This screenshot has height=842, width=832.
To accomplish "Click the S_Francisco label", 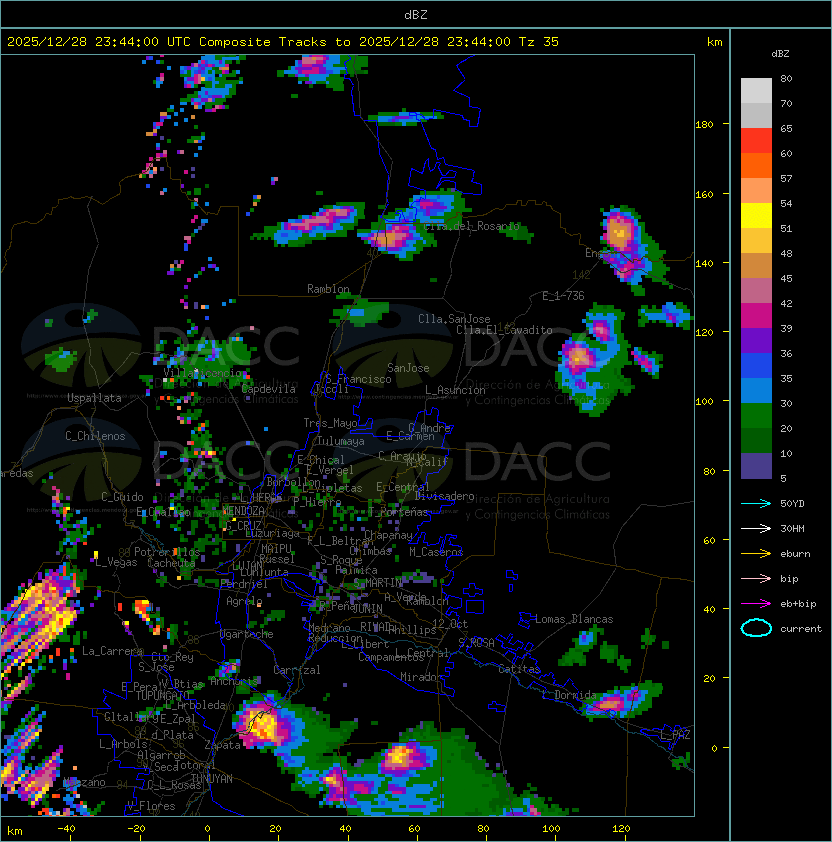I will pyautogui.click(x=358, y=379).
